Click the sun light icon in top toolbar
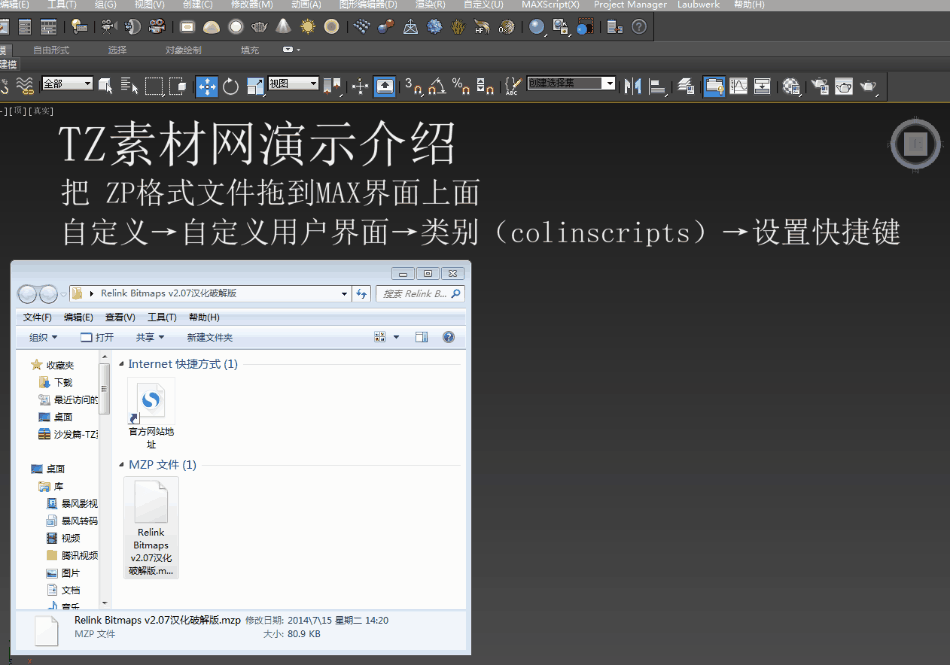The width and height of the screenshot is (950, 665). 308,27
